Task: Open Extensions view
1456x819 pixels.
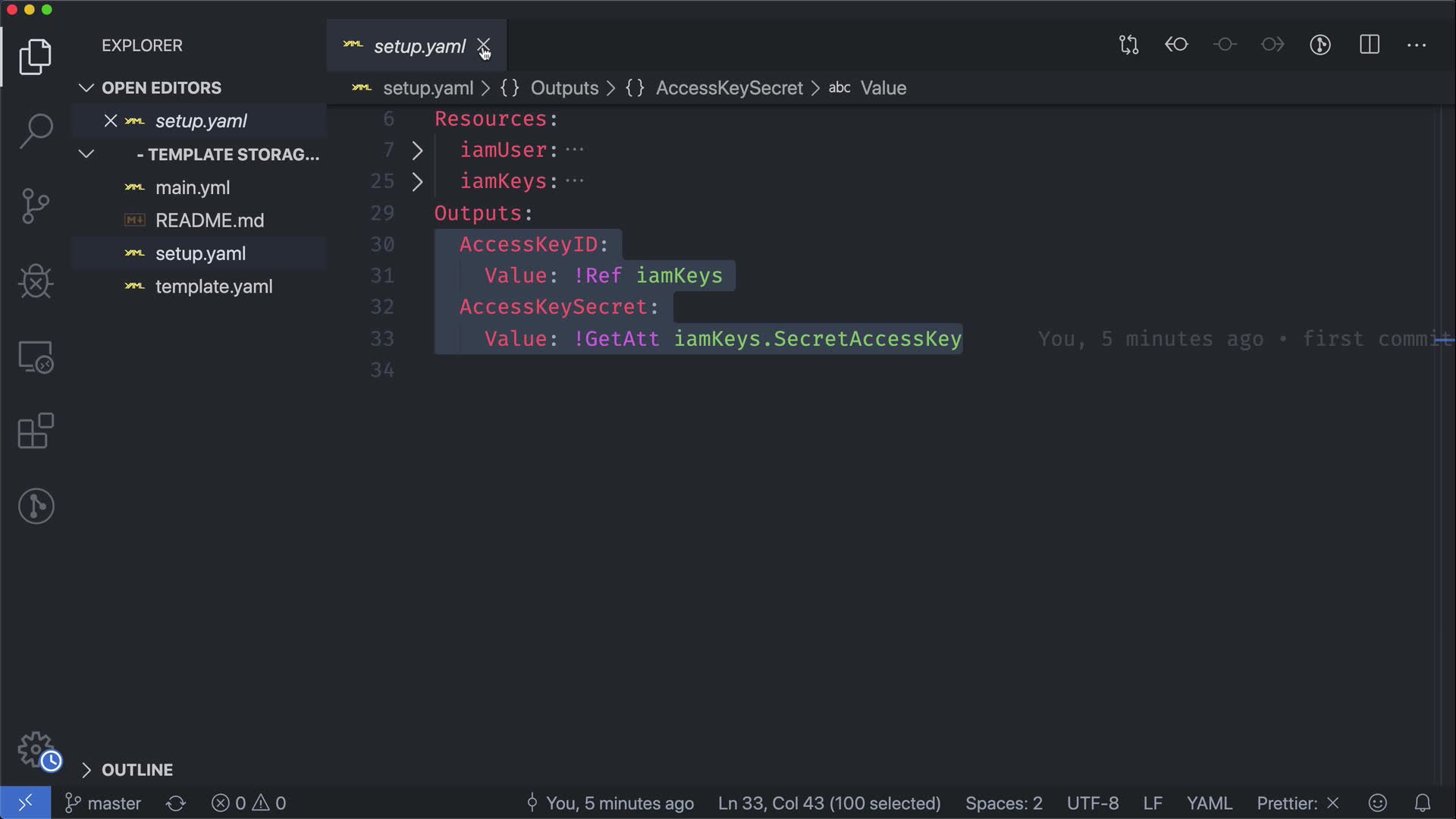Action: tap(36, 431)
